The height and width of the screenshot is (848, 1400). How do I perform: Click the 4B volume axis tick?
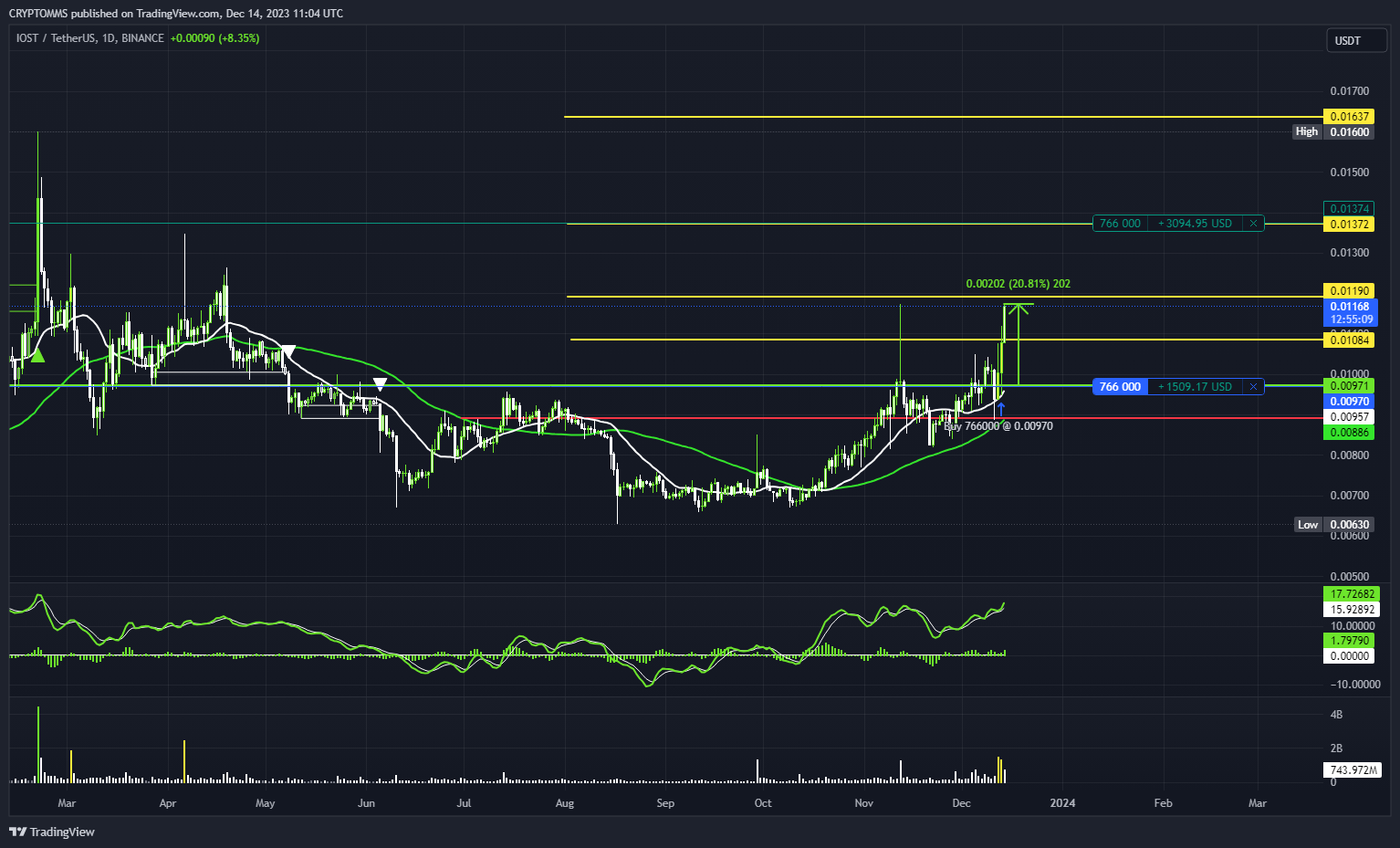pyautogui.click(x=1336, y=714)
